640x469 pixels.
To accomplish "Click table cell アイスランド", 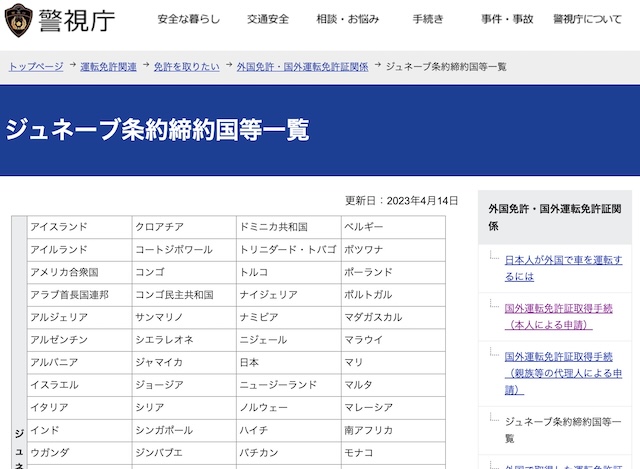I will (80, 227).
